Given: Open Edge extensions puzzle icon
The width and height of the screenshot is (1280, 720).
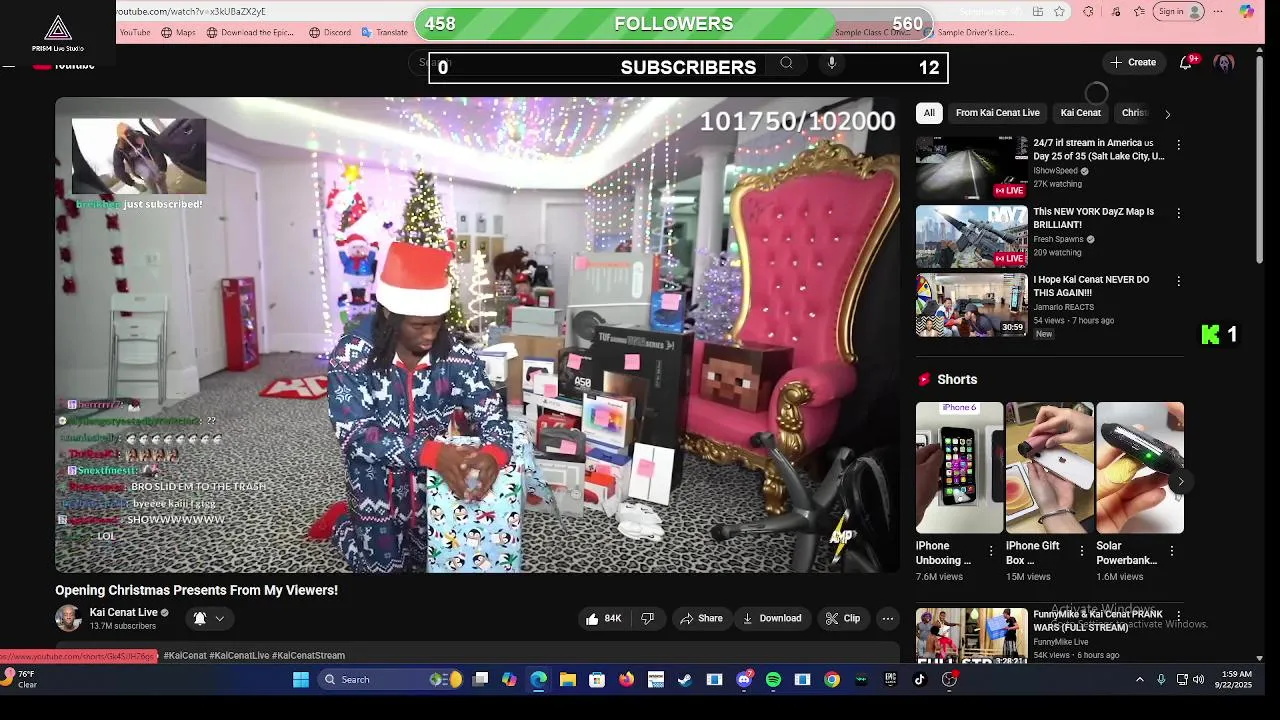Looking at the screenshot, I should pos(1088,11).
